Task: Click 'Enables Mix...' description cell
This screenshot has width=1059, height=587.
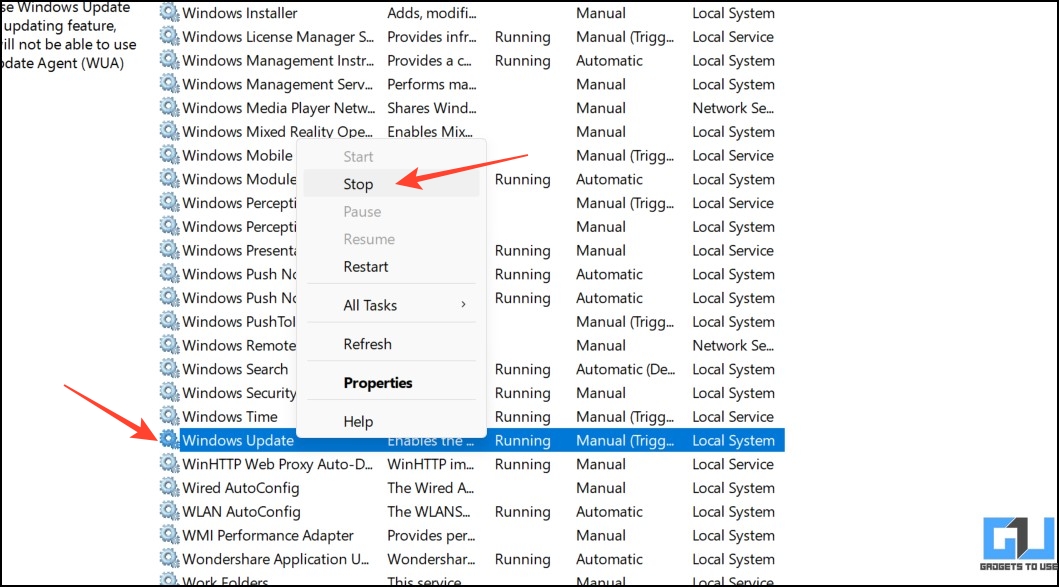Action: pos(430,132)
